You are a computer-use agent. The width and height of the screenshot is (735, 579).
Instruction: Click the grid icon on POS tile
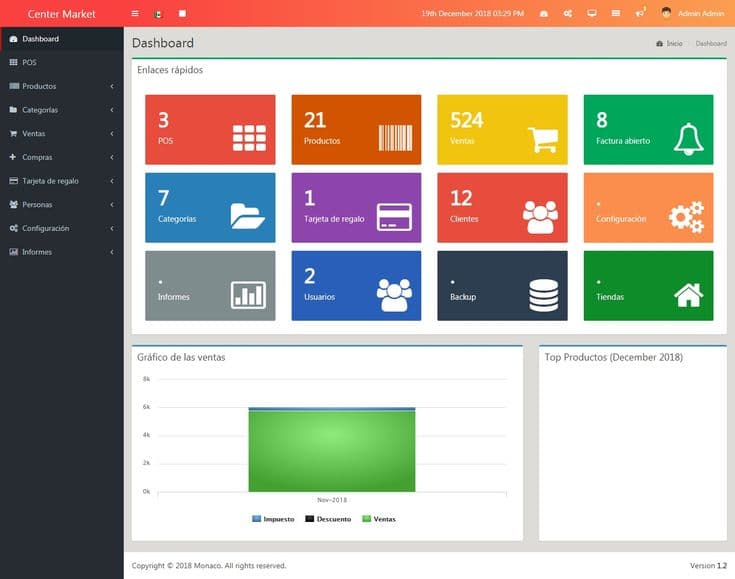(x=249, y=138)
